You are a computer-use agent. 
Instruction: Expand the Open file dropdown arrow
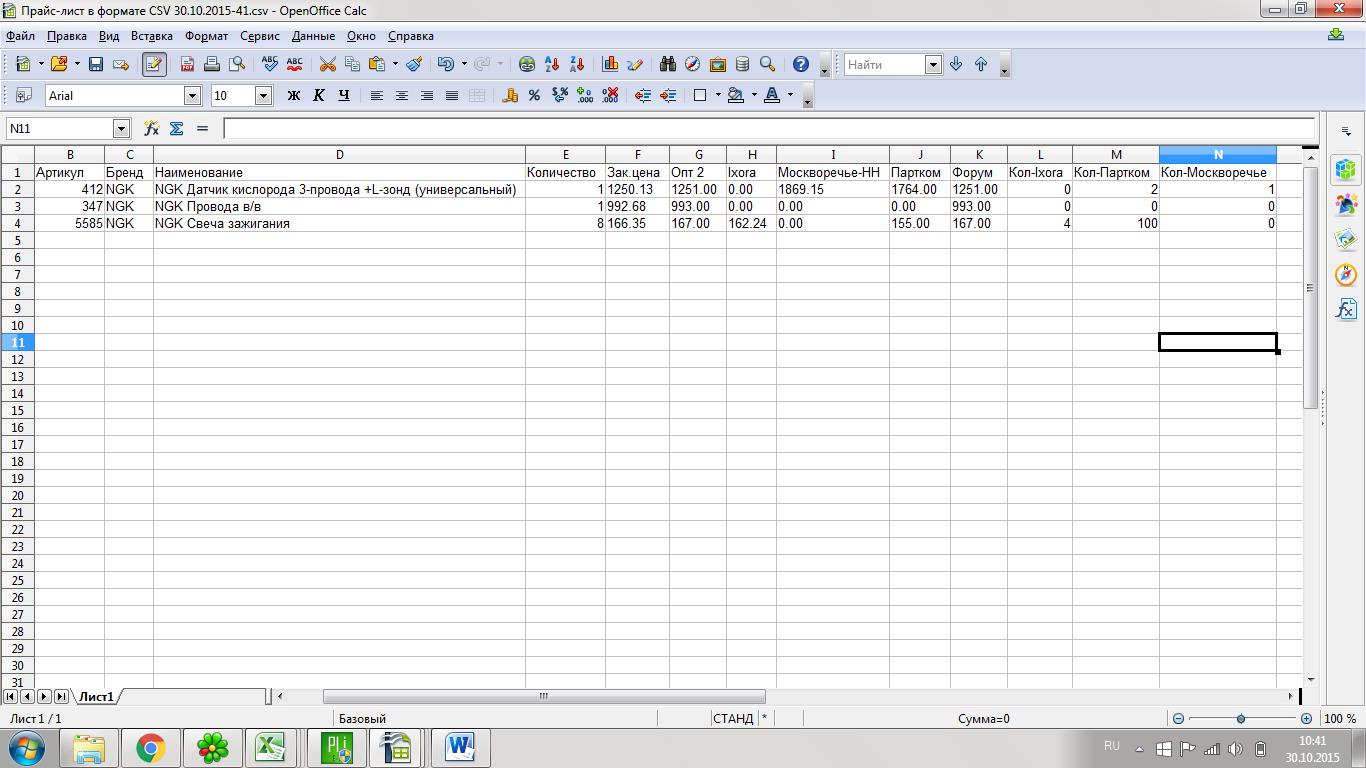coord(77,64)
